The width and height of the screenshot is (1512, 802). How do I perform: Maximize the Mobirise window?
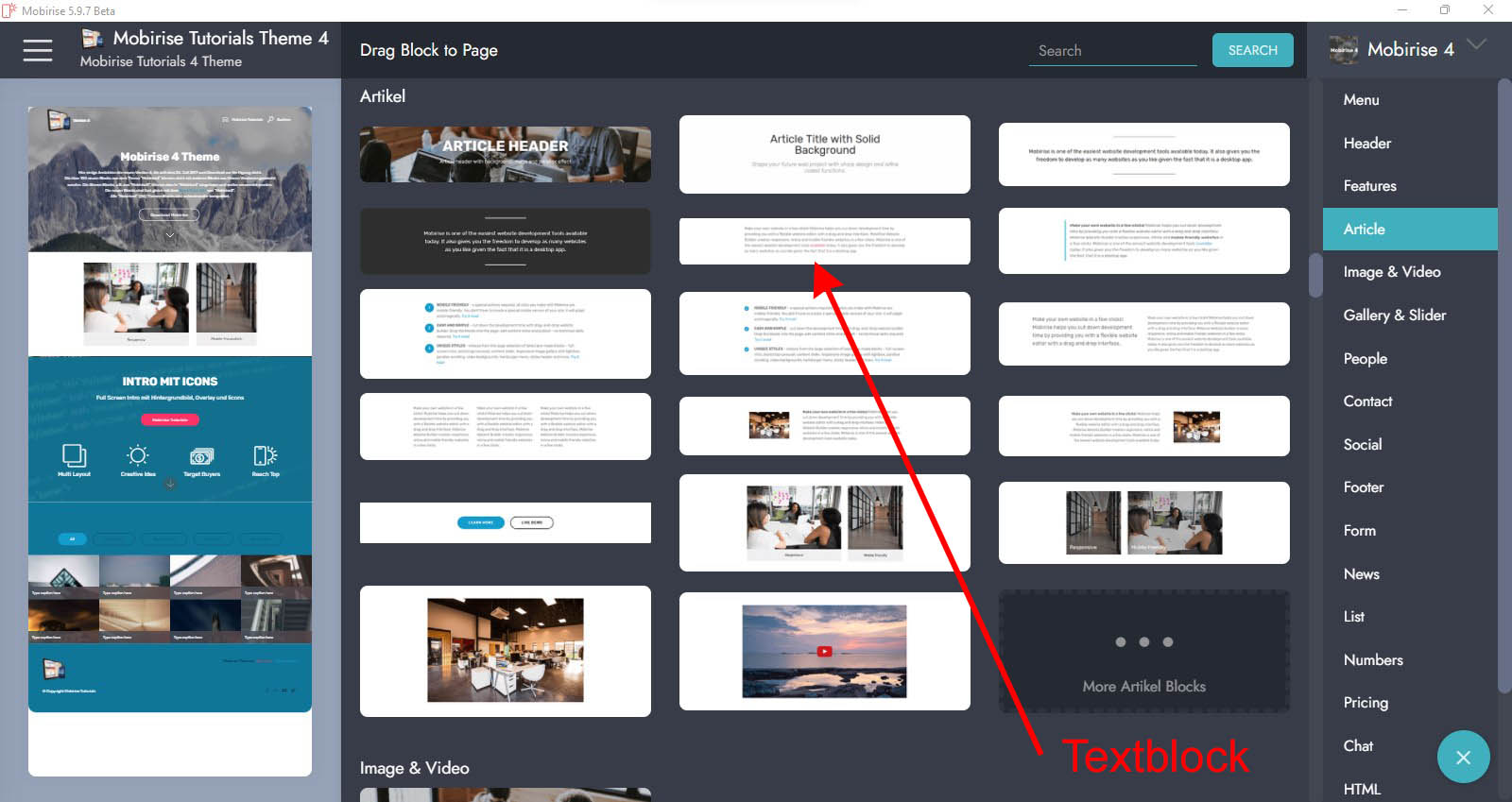pyautogui.click(x=1444, y=10)
